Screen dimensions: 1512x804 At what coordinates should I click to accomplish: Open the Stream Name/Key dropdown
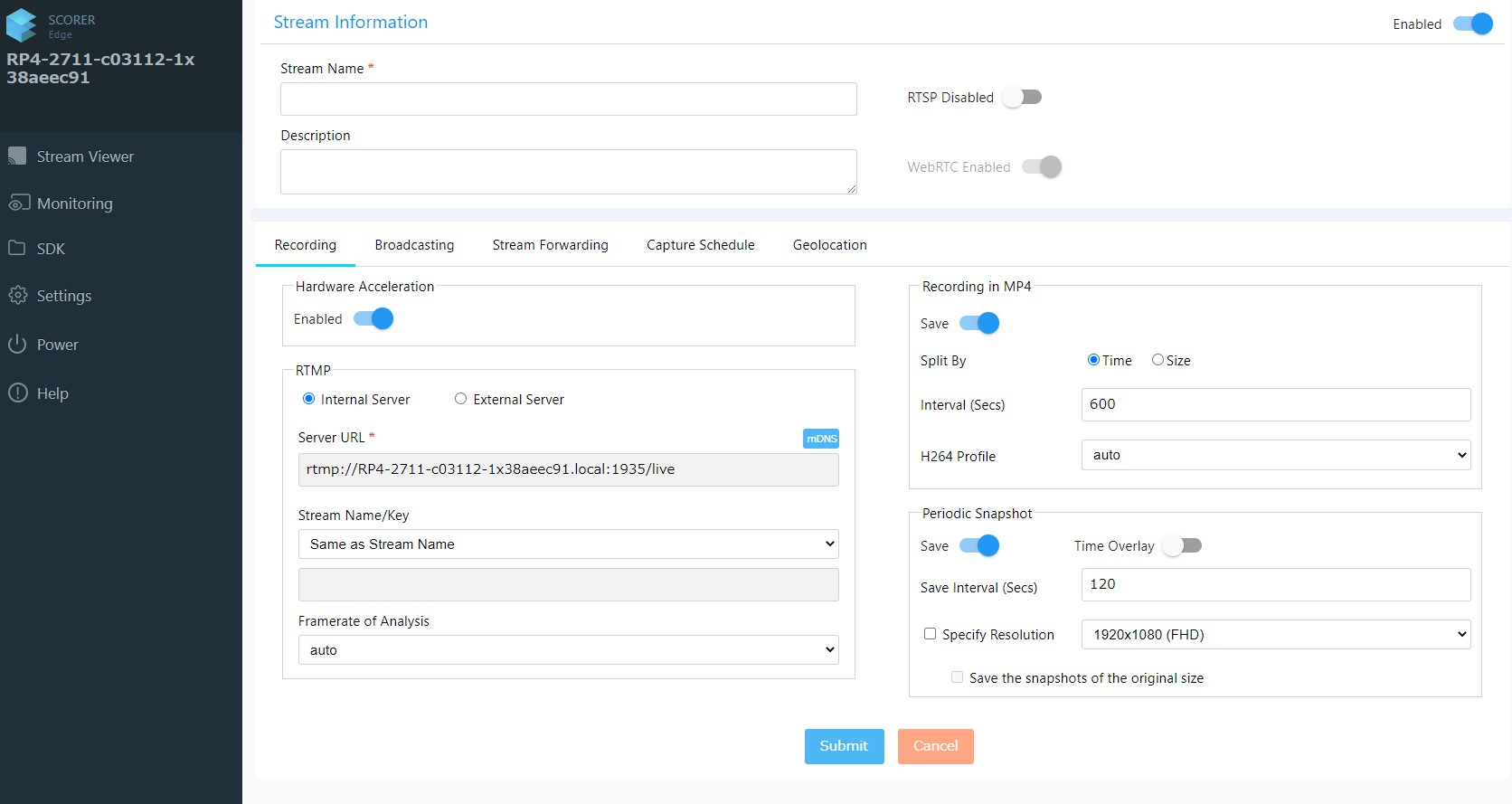click(x=568, y=544)
